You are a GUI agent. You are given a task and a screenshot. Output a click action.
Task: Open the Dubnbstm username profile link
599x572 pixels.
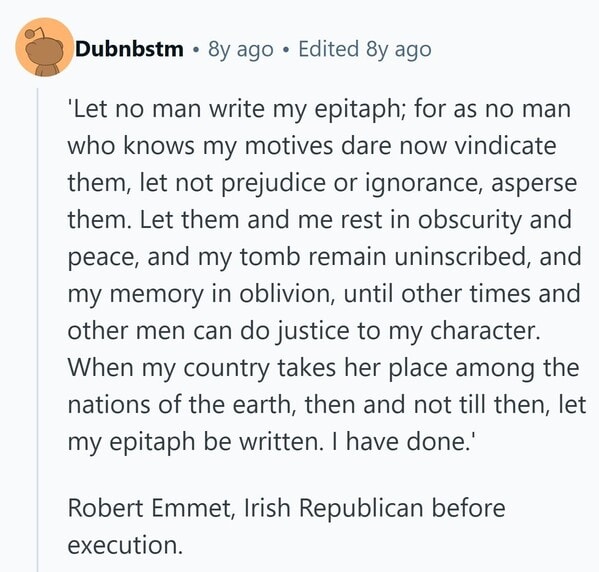coord(129,49)
